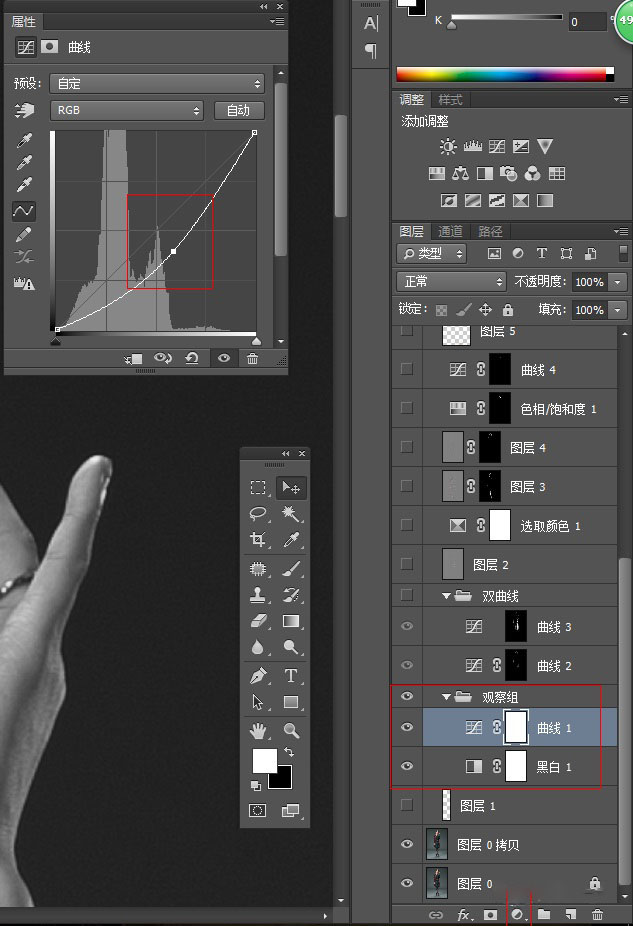Show the 曲线 4 layer
Viewport: 633px width, 926px height.
[x=407, y=369]
